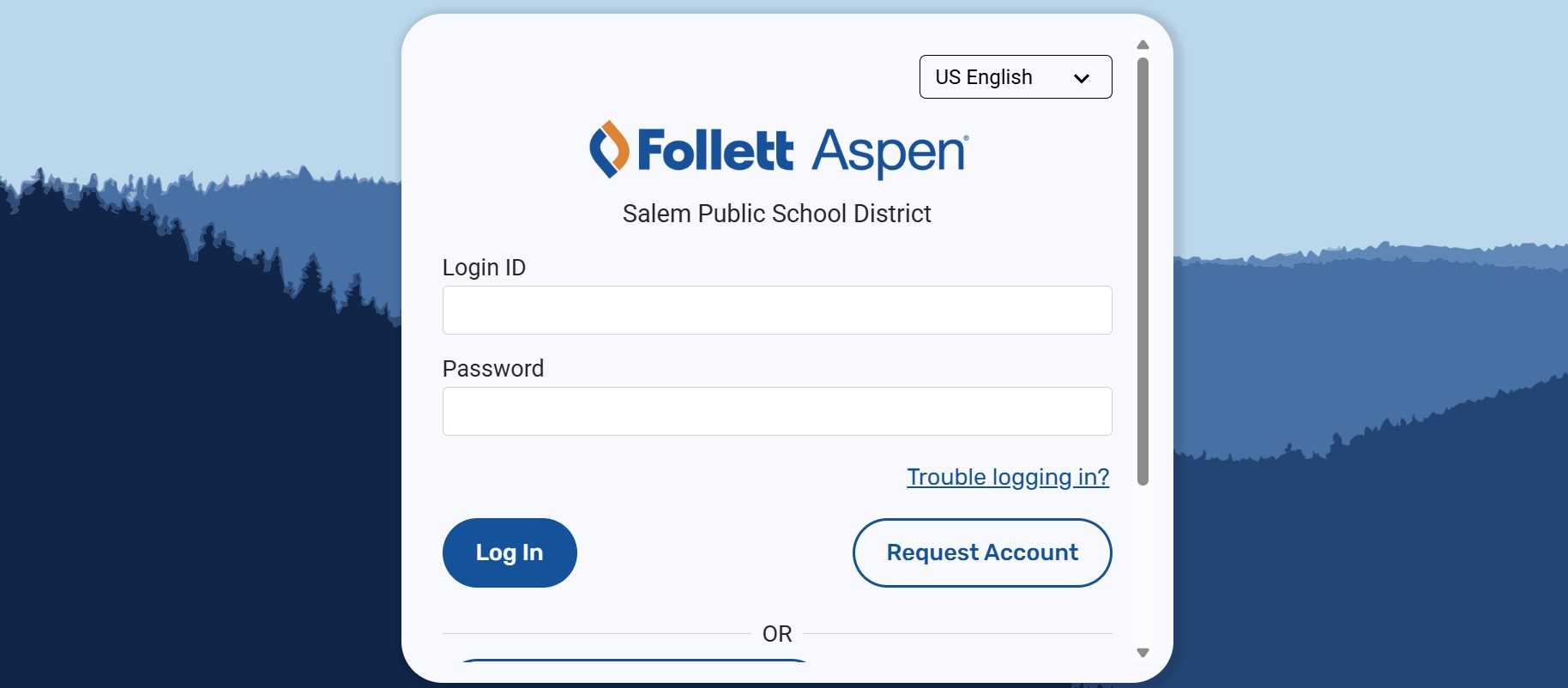Focus the Login ID input field

click(x=776, y=310)
